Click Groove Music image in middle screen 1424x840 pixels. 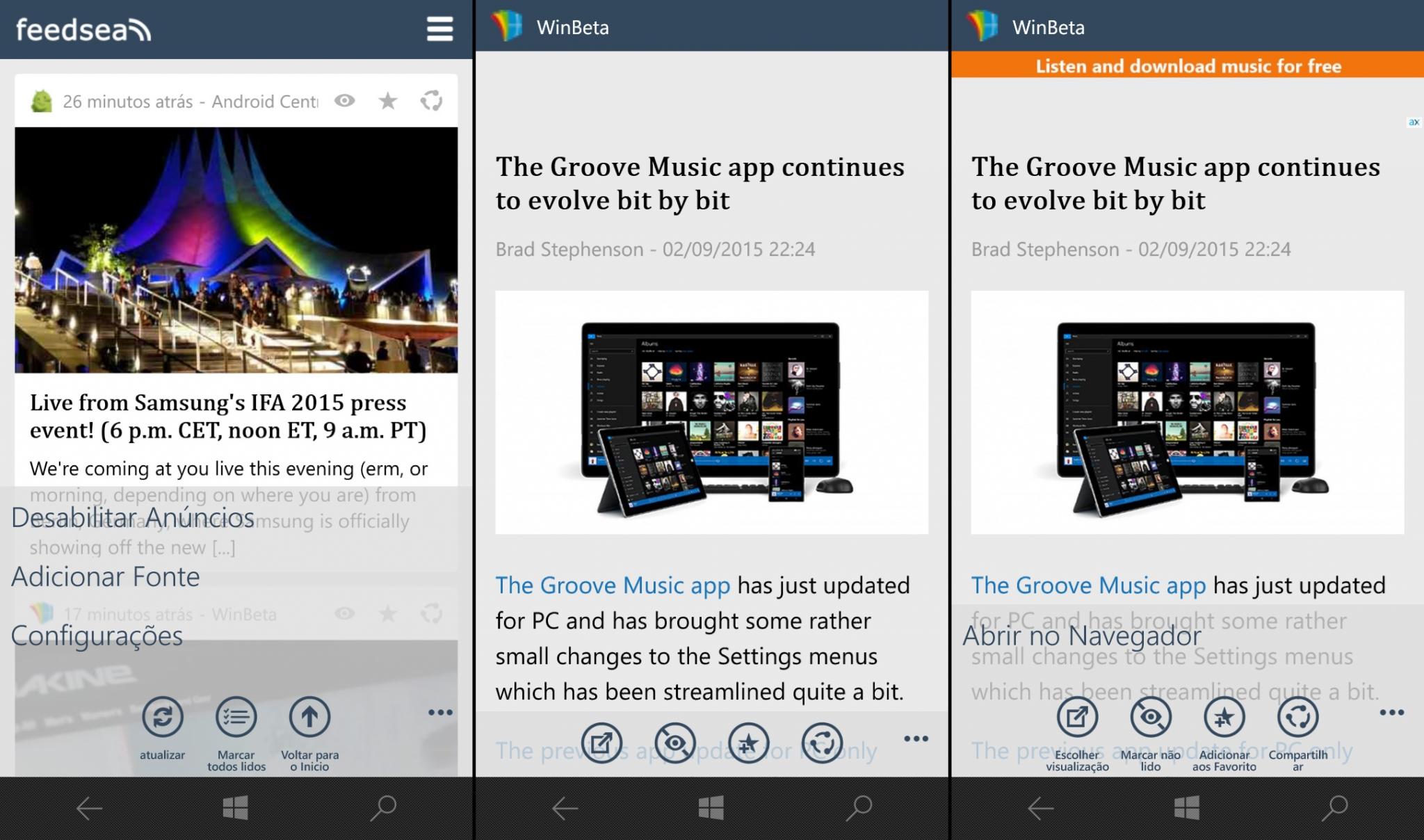pos(711,412)
